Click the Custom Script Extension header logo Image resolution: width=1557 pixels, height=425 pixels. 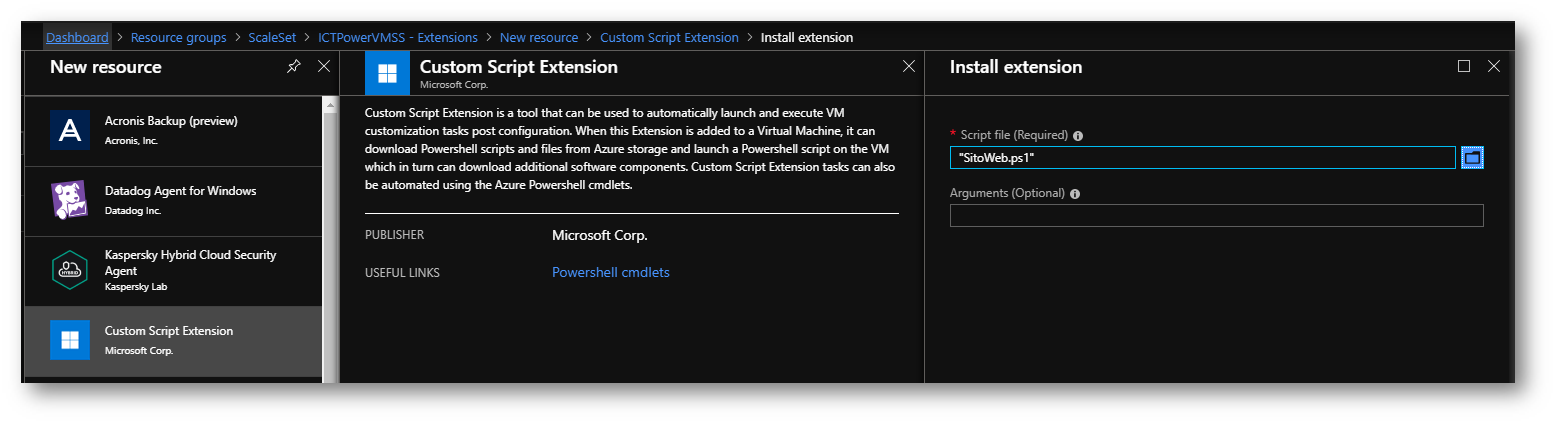(x=386, y=74)
